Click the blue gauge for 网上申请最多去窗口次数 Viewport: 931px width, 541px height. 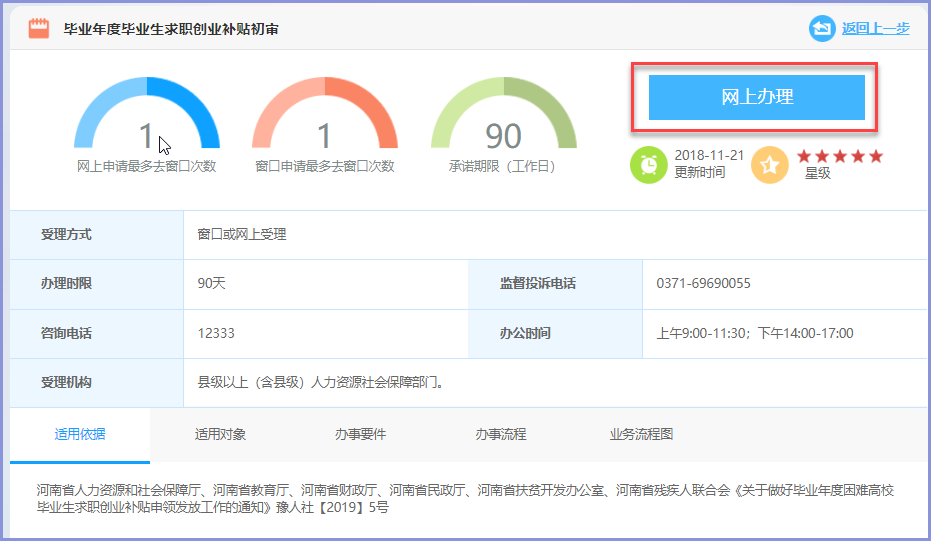coord(147,113)
